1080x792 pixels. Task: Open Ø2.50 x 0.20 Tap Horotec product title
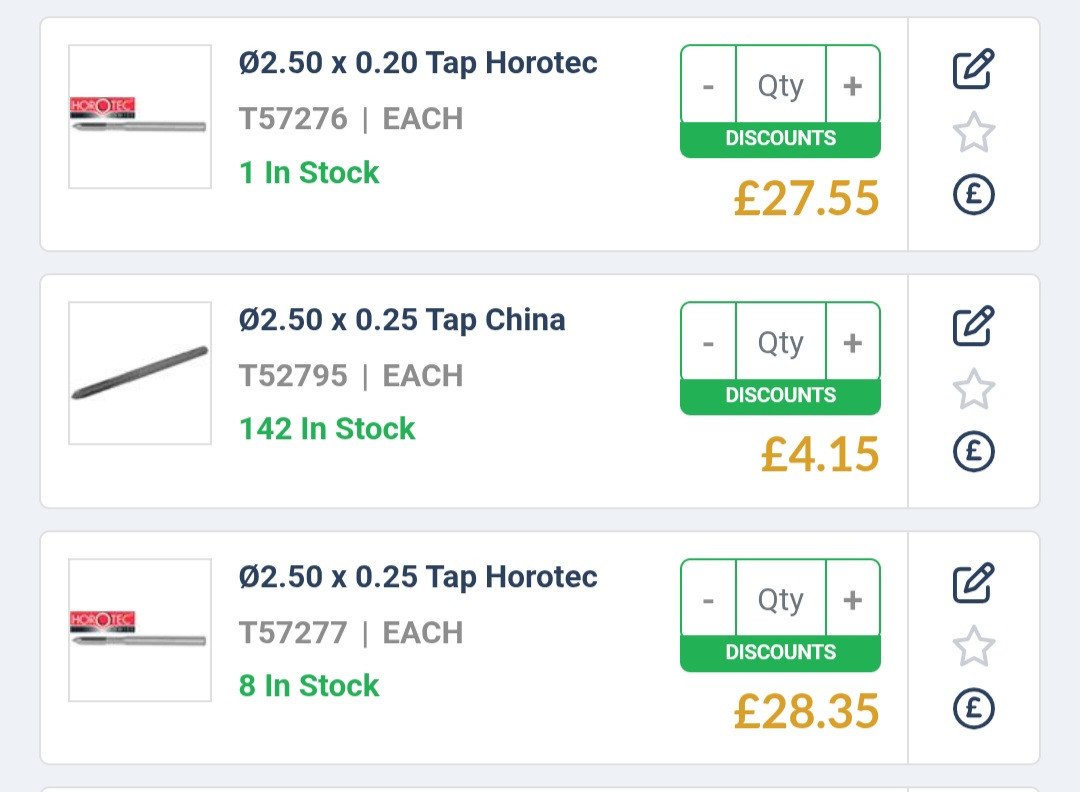[418, 63]
